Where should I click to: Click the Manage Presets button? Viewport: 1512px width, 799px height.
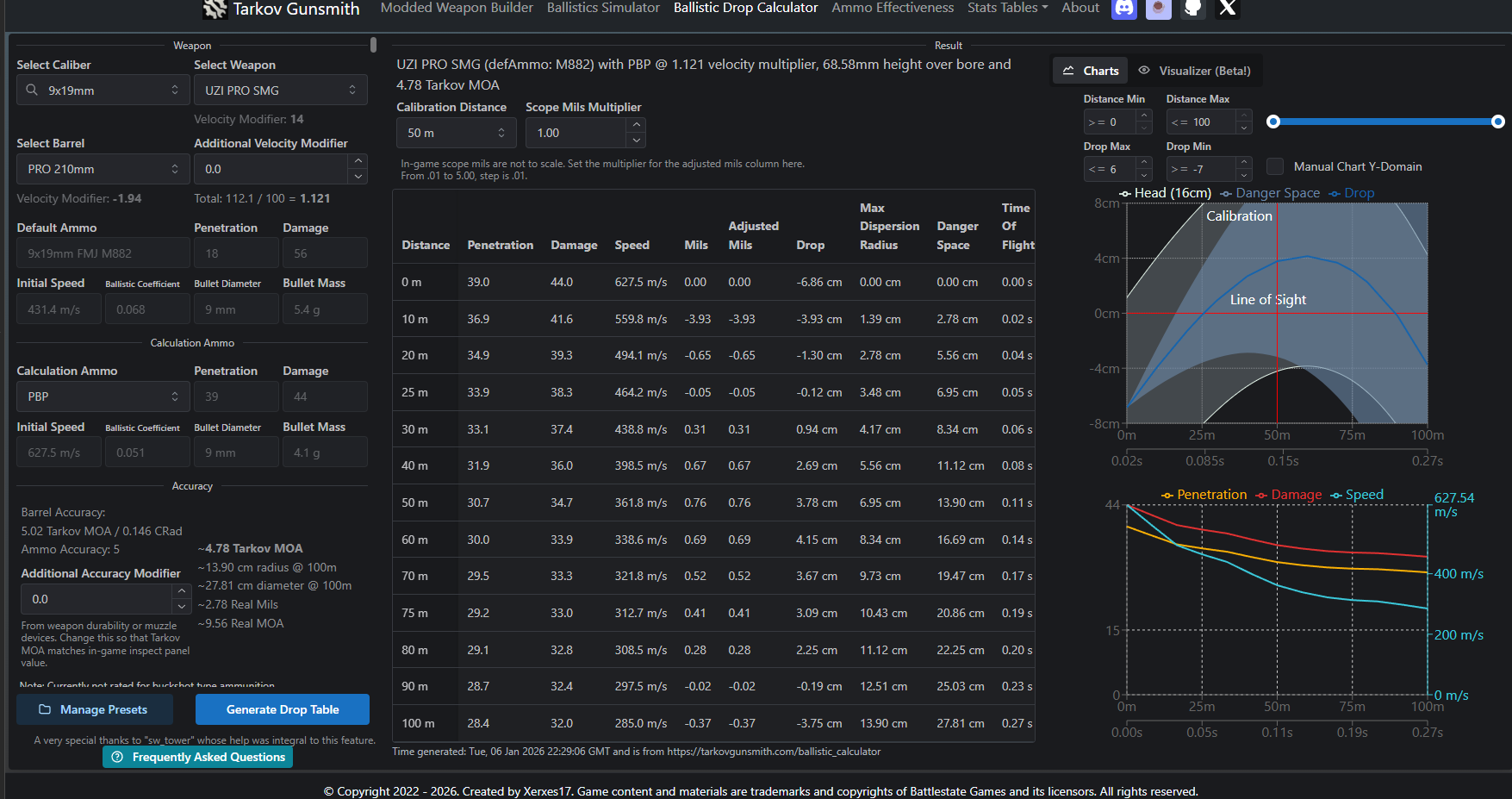[x=95, y=709]
